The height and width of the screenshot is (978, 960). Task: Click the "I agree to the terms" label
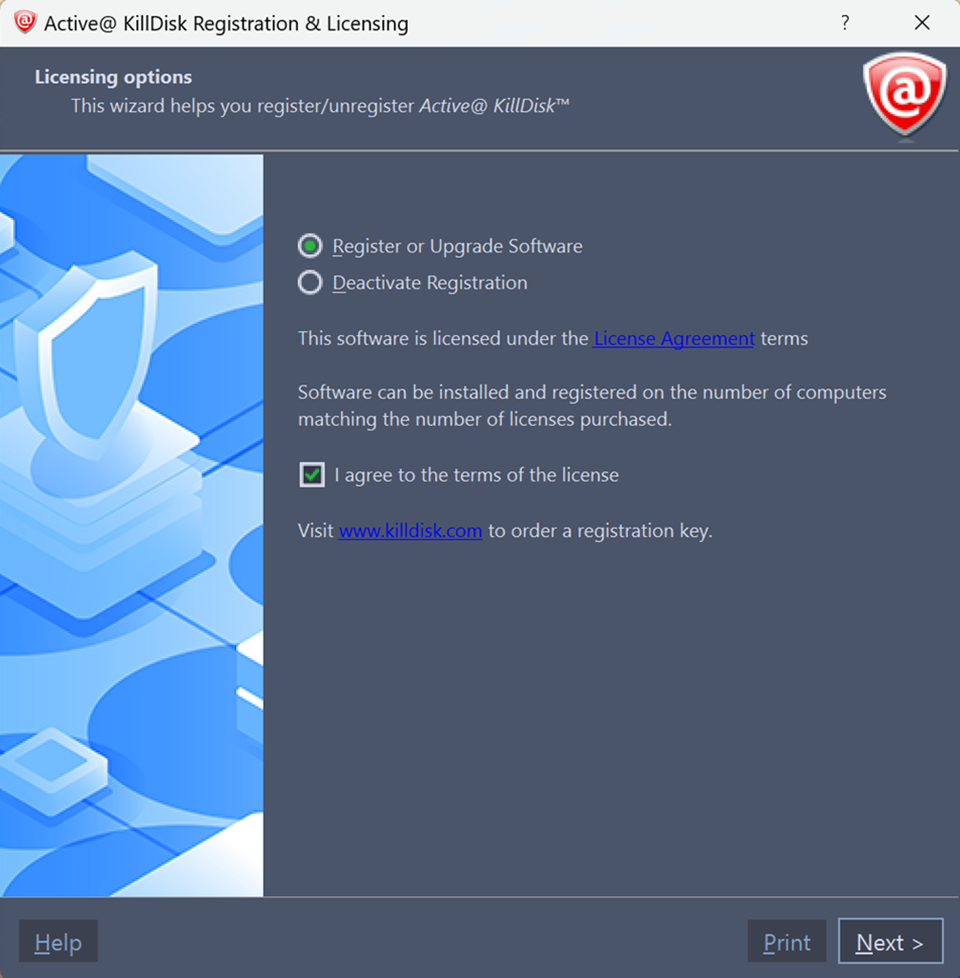click(x=477, y=475)
